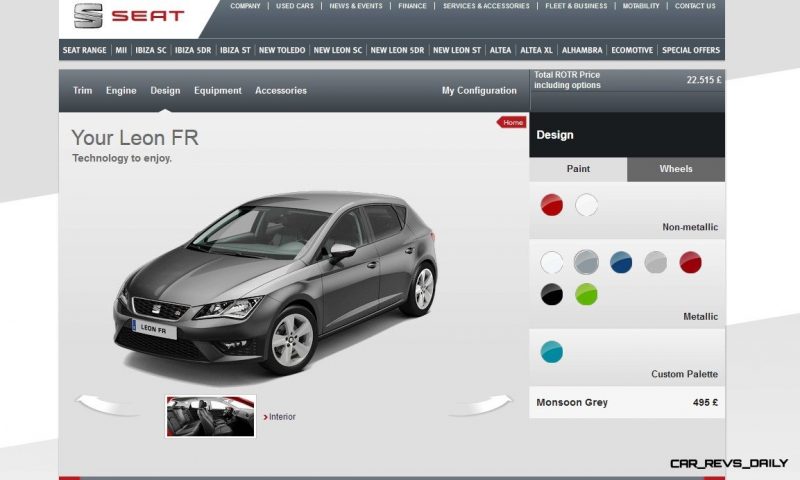The image size is (800, 480).
Task: Open Used Cars page
Action: point(295,6)
